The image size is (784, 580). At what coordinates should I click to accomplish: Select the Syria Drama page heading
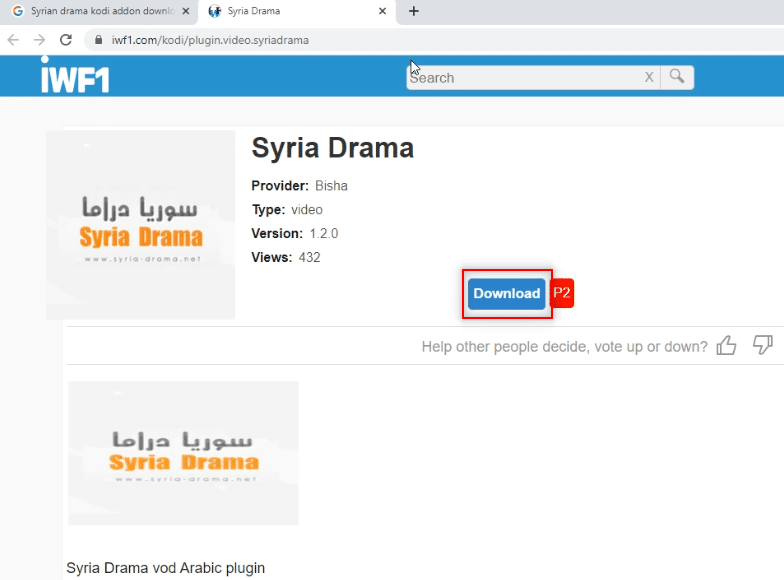pos(332,148)
